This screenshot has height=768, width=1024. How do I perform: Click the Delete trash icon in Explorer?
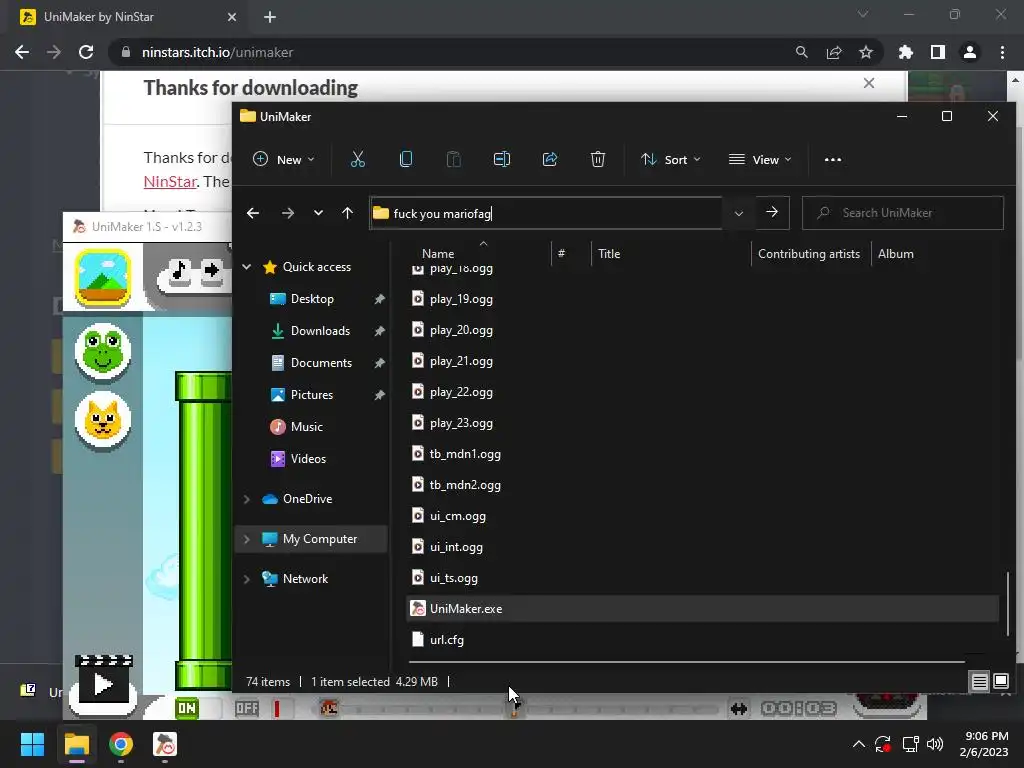click(598, 159)
